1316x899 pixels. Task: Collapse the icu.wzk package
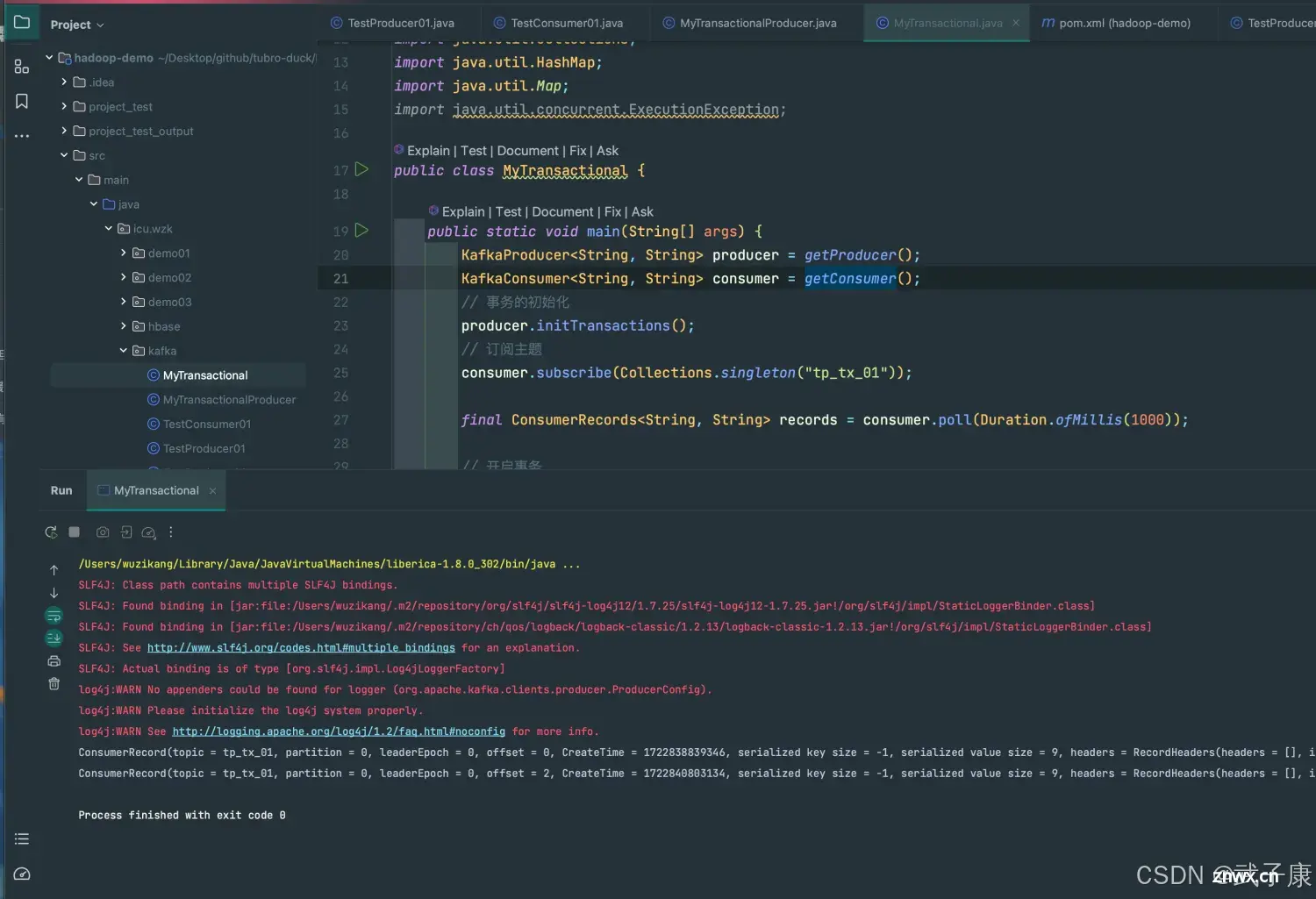(x=109, y=229)
